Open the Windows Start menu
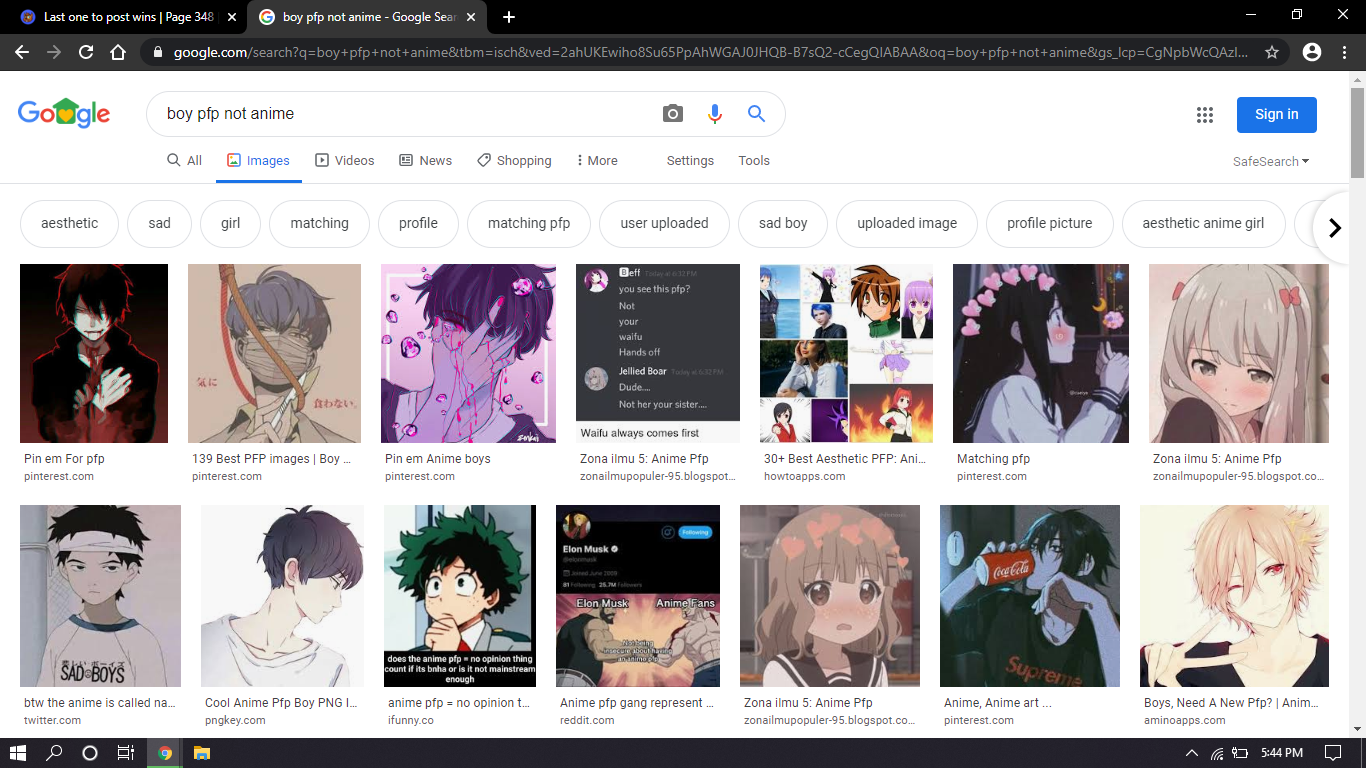1366x768 pixels. click(18, 753)
